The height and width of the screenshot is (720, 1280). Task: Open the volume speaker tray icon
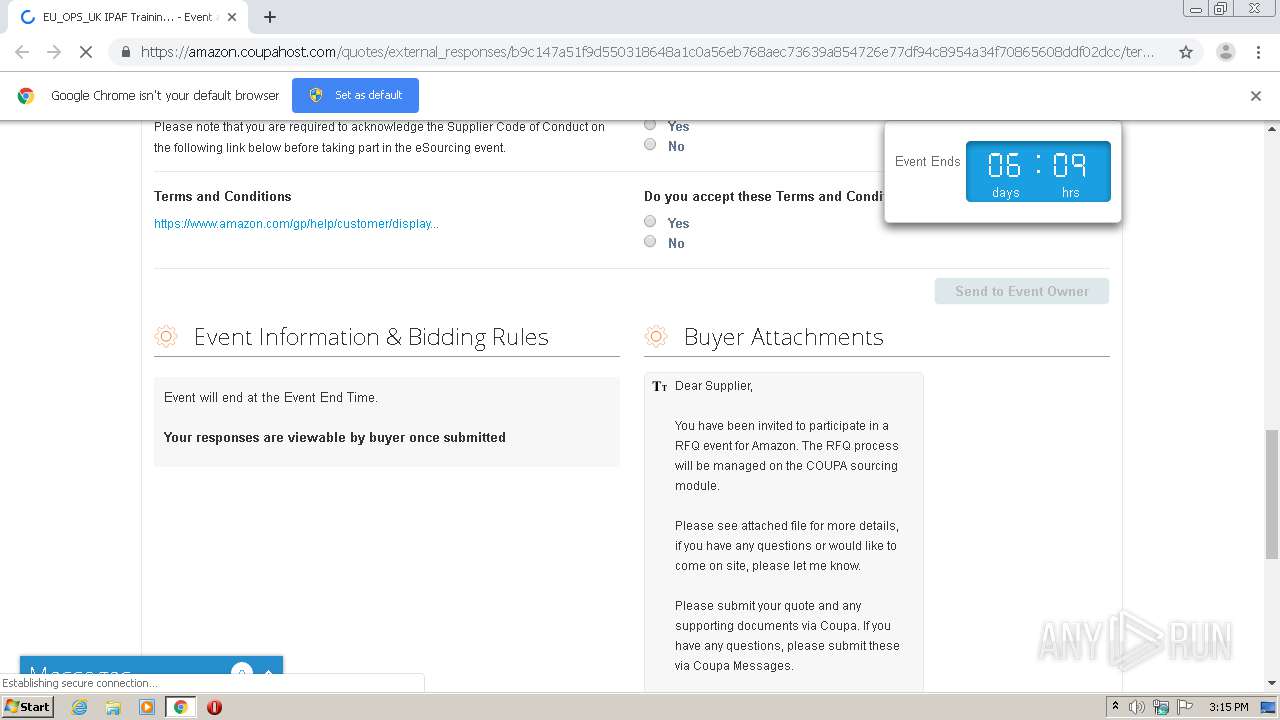[x=1137, y=707]
